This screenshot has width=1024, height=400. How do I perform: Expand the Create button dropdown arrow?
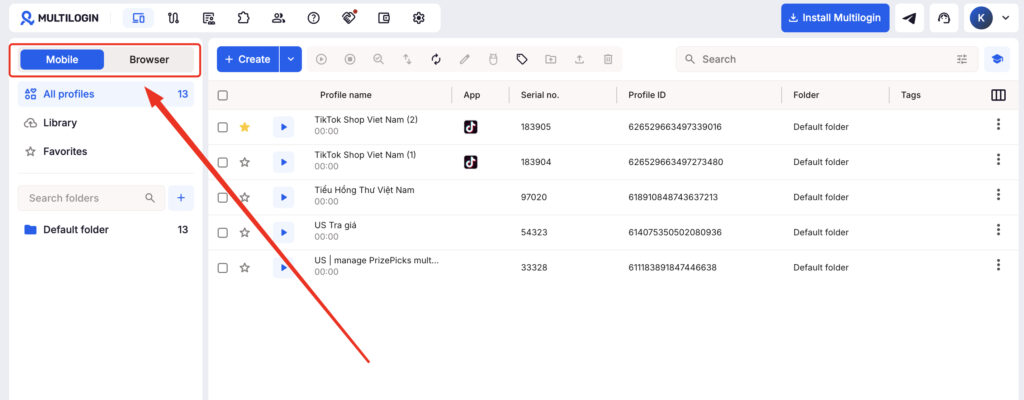[291, 59]
